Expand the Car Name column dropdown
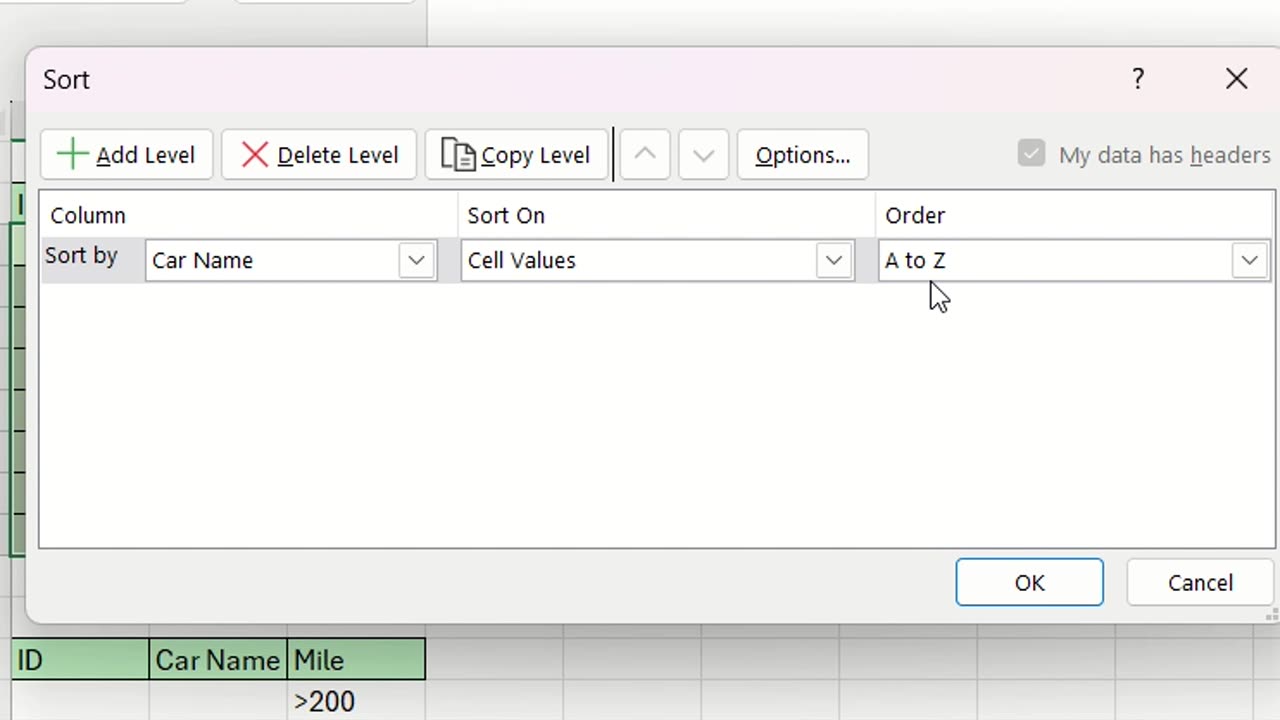1280x720 pixels. (x=416, y=260)
